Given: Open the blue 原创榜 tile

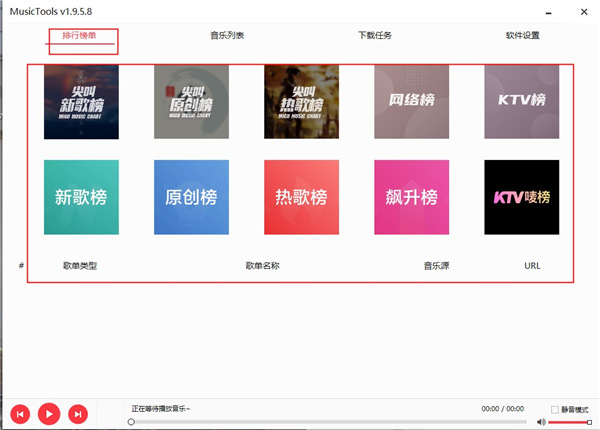Looking at the screenshot, I should 191,197.
